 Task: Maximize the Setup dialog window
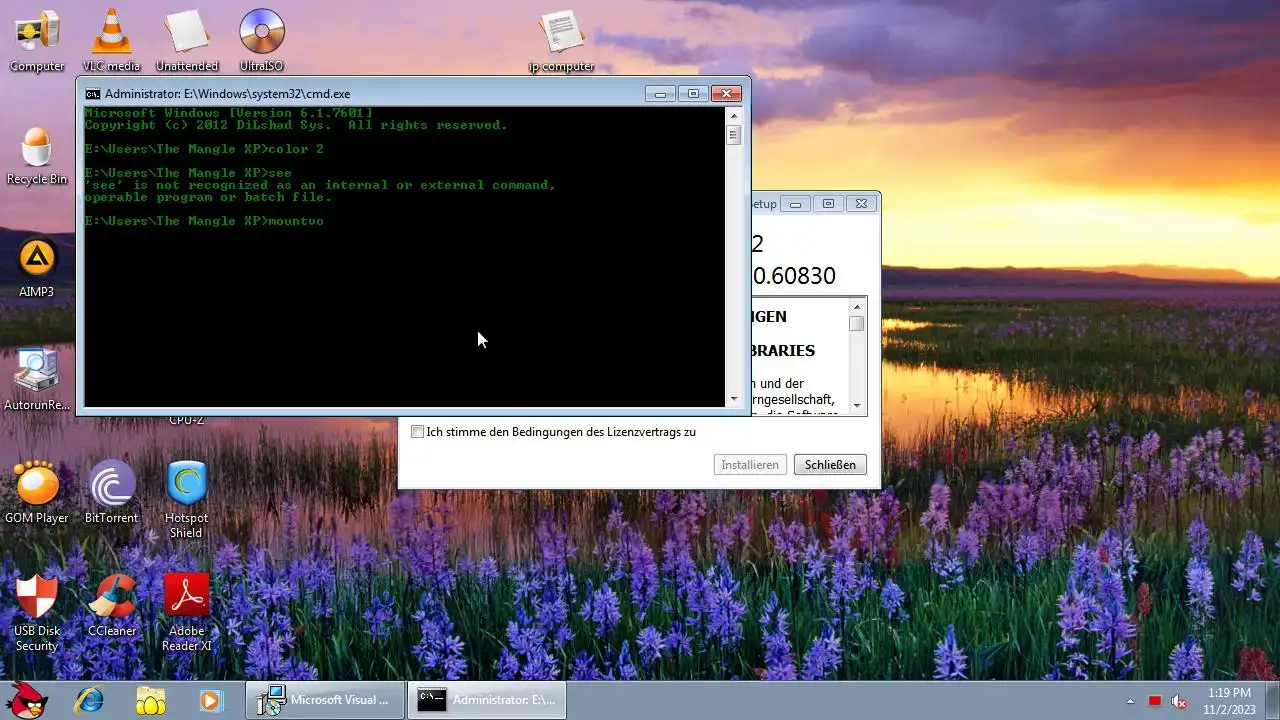point(828,204)
